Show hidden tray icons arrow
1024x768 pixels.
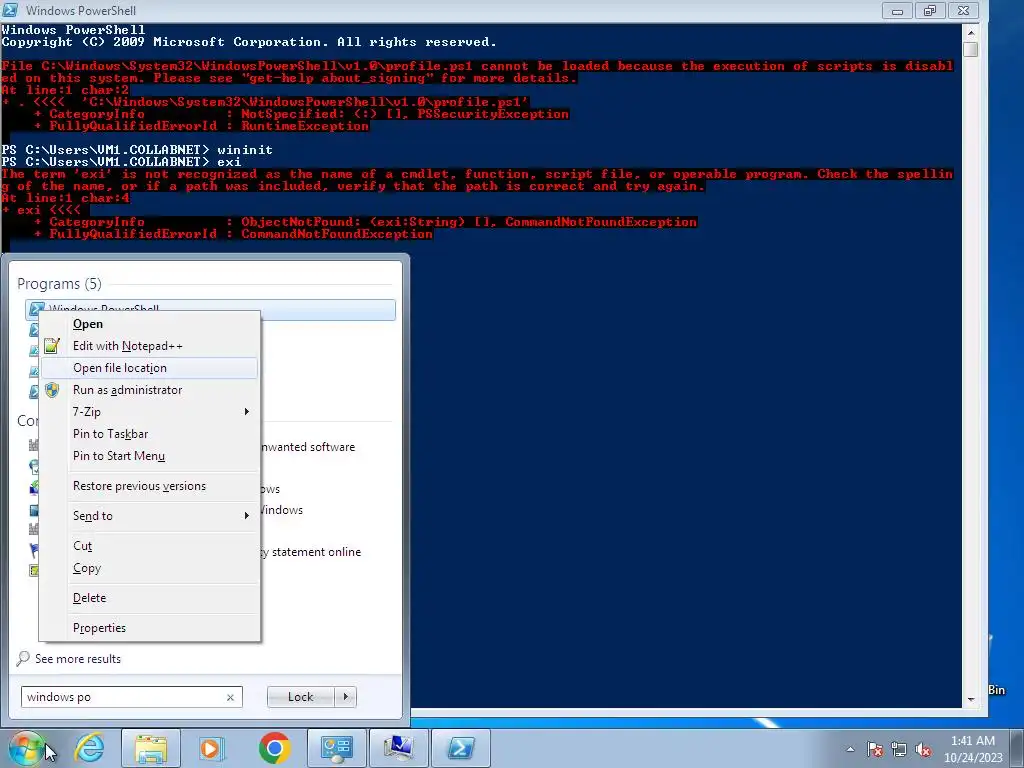[850, 749]
